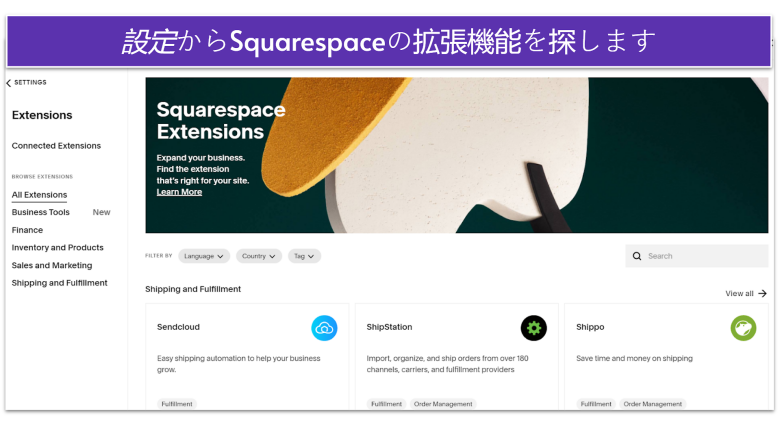The height and width of the screenshot is (427, 780).
Task: Click the Squarespace Extensions banner image
Action: coord(457,155)
